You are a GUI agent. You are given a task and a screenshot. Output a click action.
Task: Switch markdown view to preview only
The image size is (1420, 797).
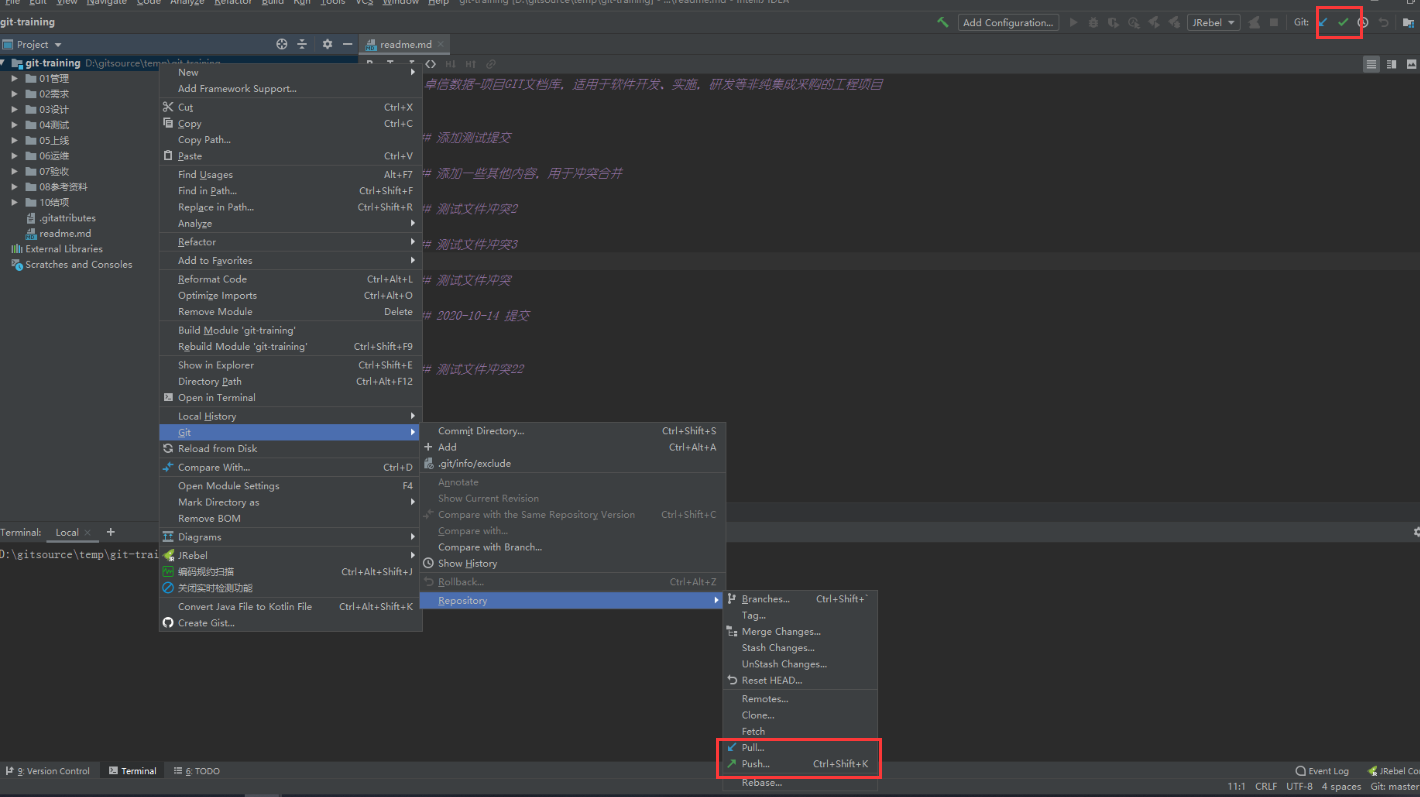[x=1410, y=64]
